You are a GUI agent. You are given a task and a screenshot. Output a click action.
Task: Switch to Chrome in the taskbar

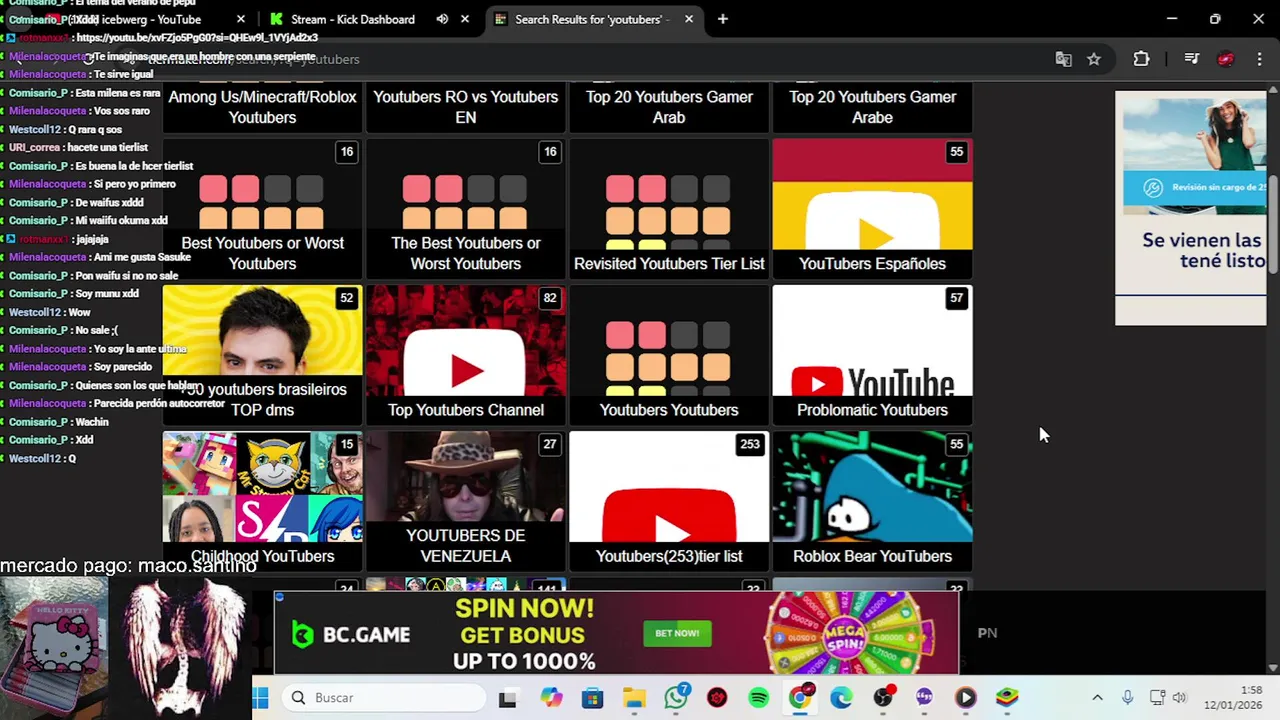click(800, 697)
